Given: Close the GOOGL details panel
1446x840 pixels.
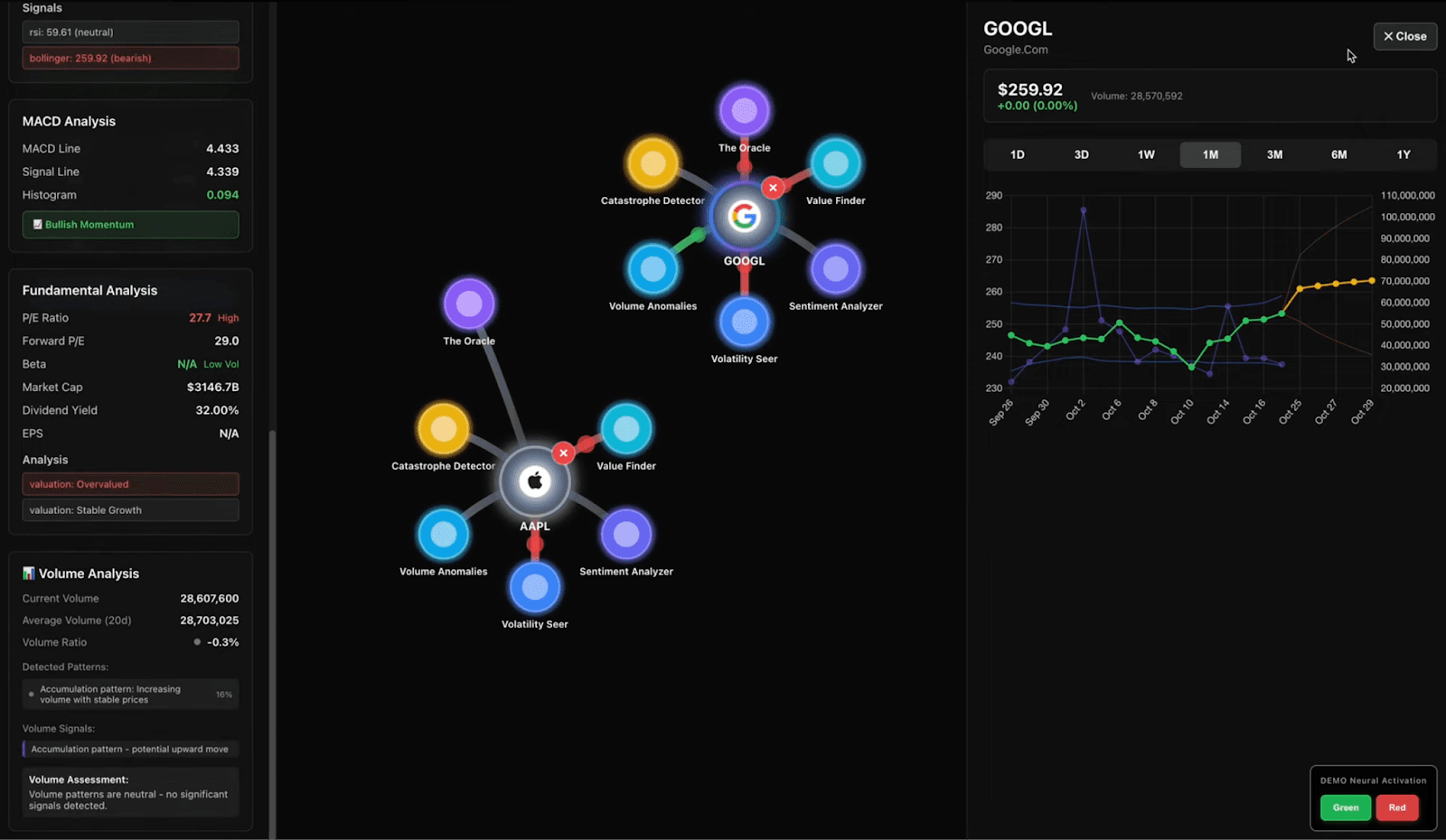Looking at the screenshot, I should pyautogui.click(x=1404, y=36).
